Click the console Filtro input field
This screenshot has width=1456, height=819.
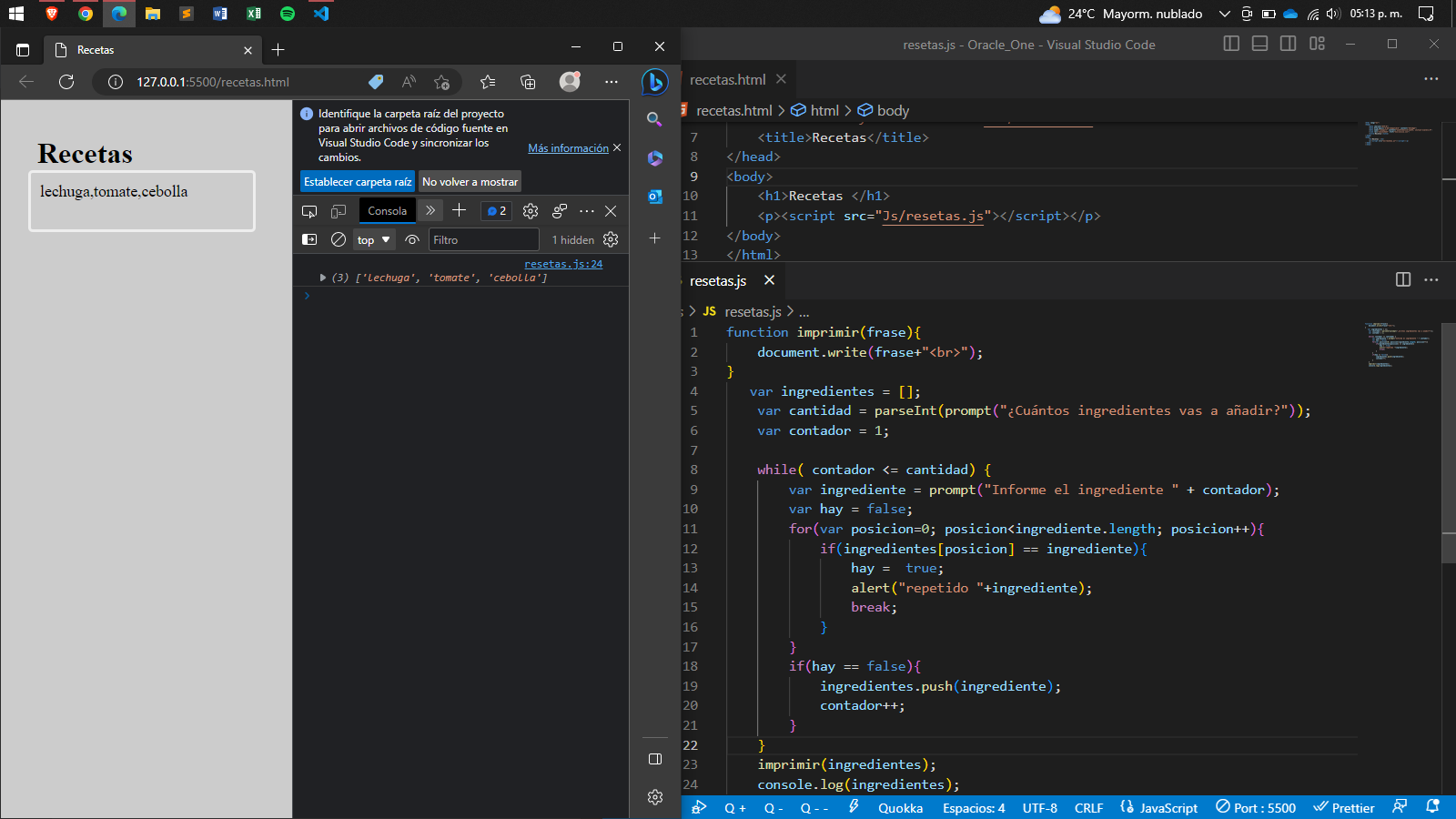(484, 240)
